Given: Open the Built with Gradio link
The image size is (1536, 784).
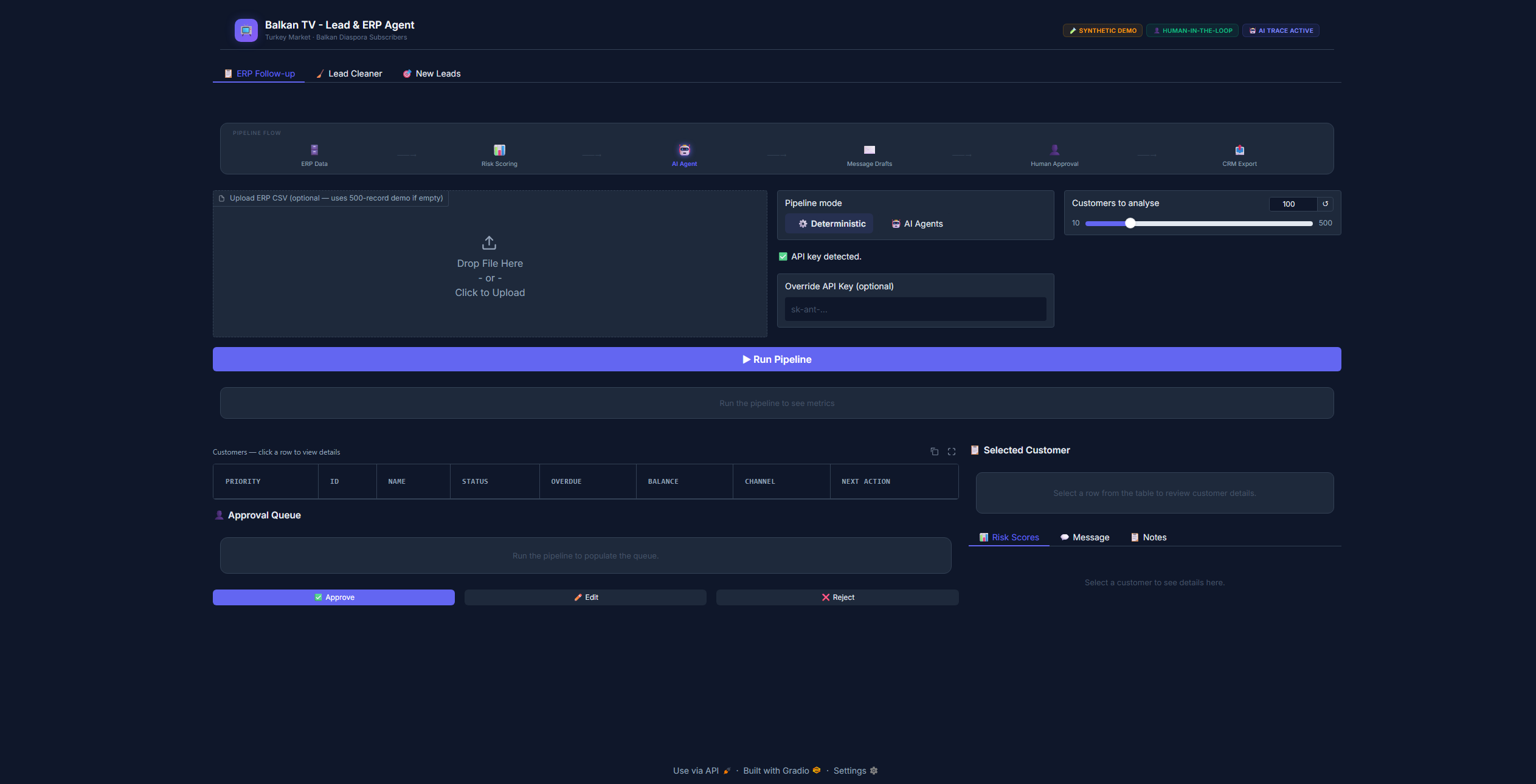Looking at the screenshot, I should (x=781, y=771).
